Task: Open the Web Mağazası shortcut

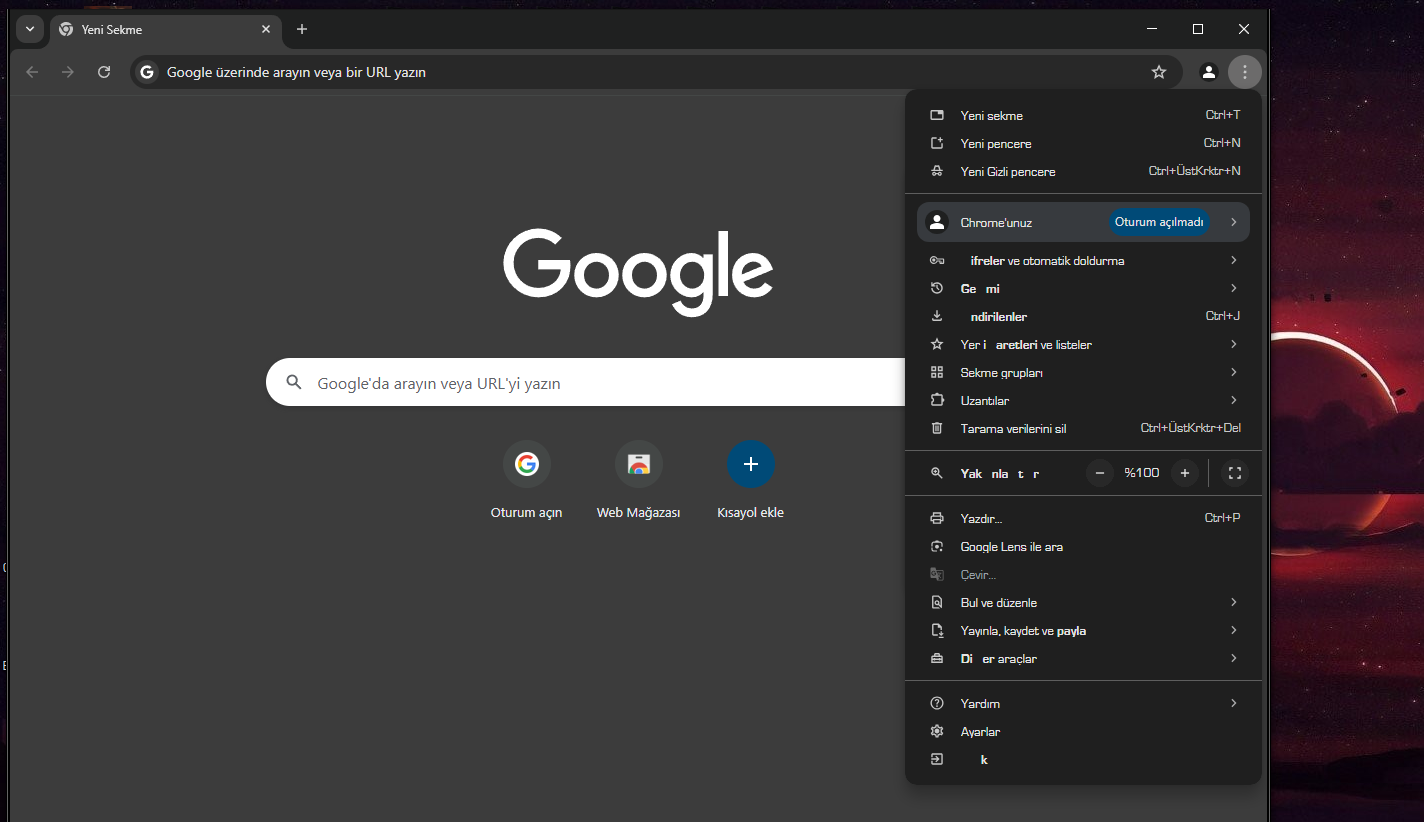Action: point(638,482)
